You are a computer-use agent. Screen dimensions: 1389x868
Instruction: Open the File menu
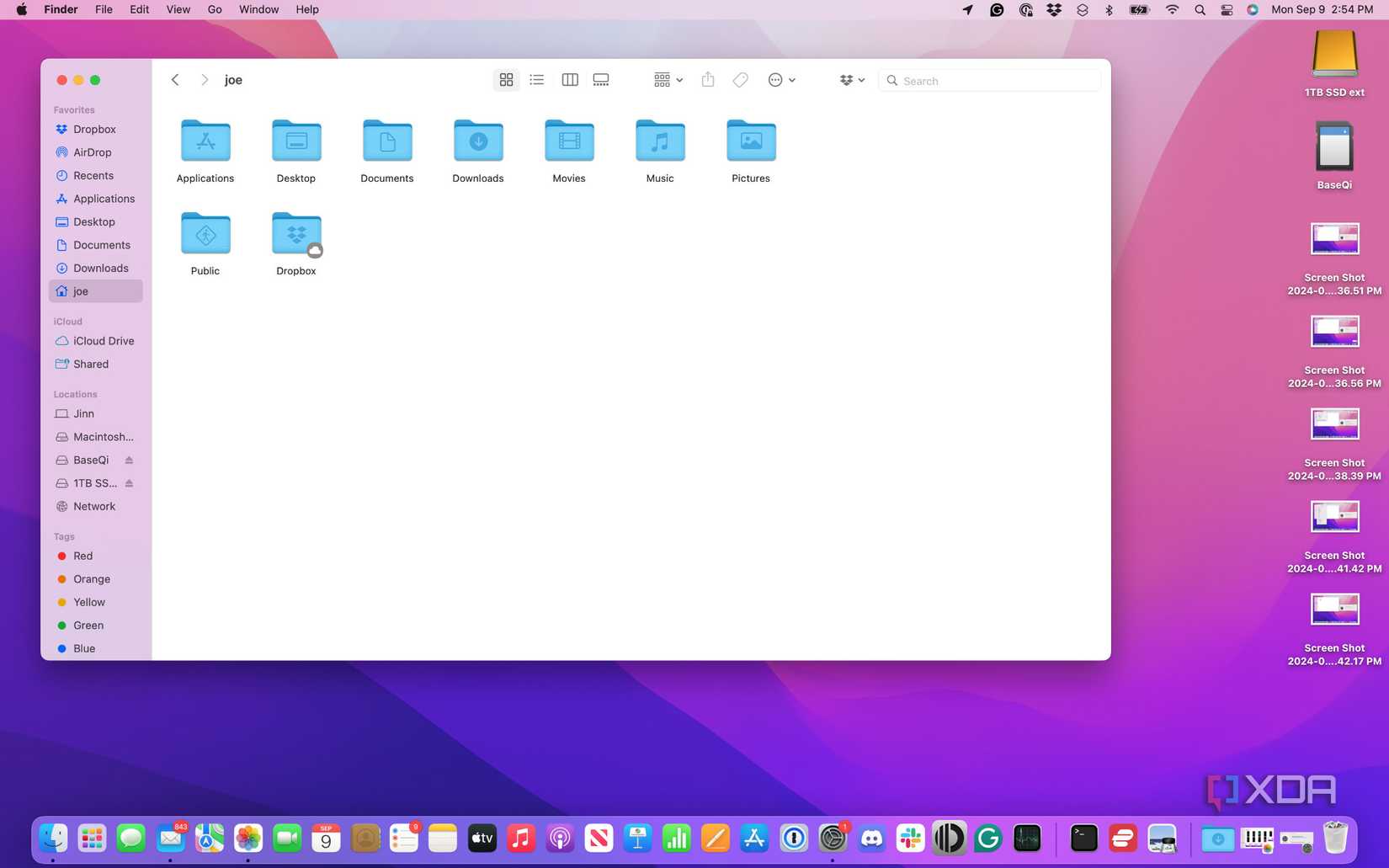point(104,9)
